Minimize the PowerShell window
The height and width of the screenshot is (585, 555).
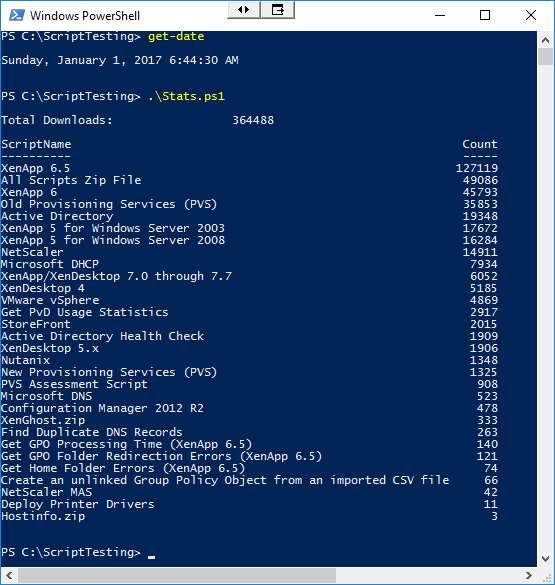[x=440, y=15]
